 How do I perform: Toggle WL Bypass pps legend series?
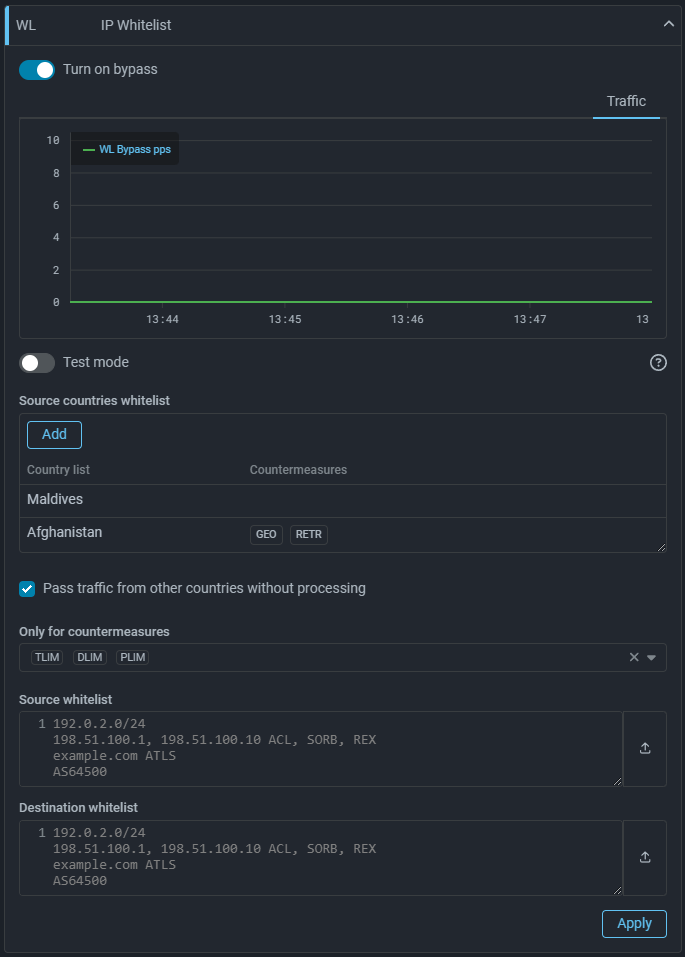pyautogui.click(x=126, y=149)
